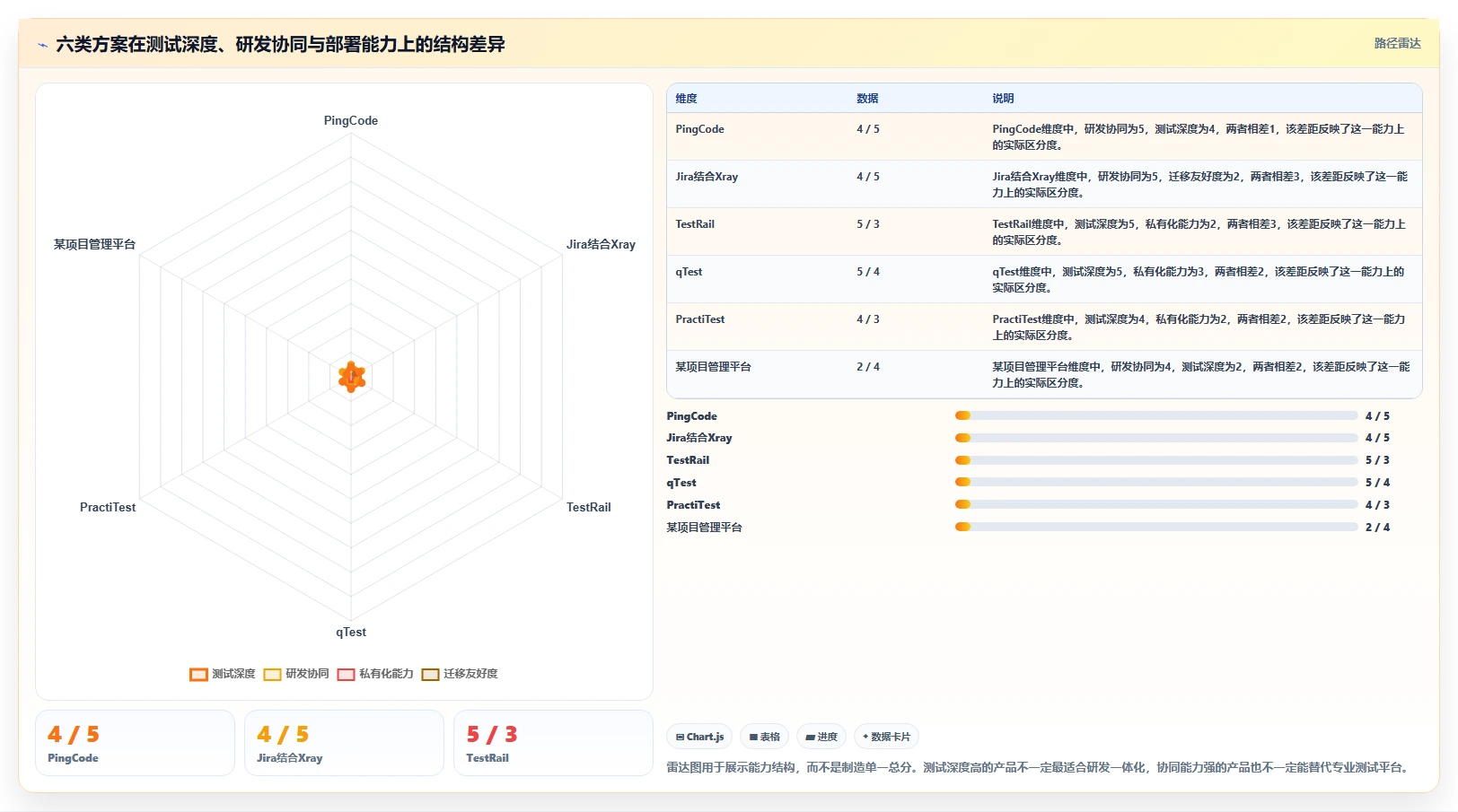1458x812 pixels.
Task: Click the 进度 tag
Action: (821, 737)
